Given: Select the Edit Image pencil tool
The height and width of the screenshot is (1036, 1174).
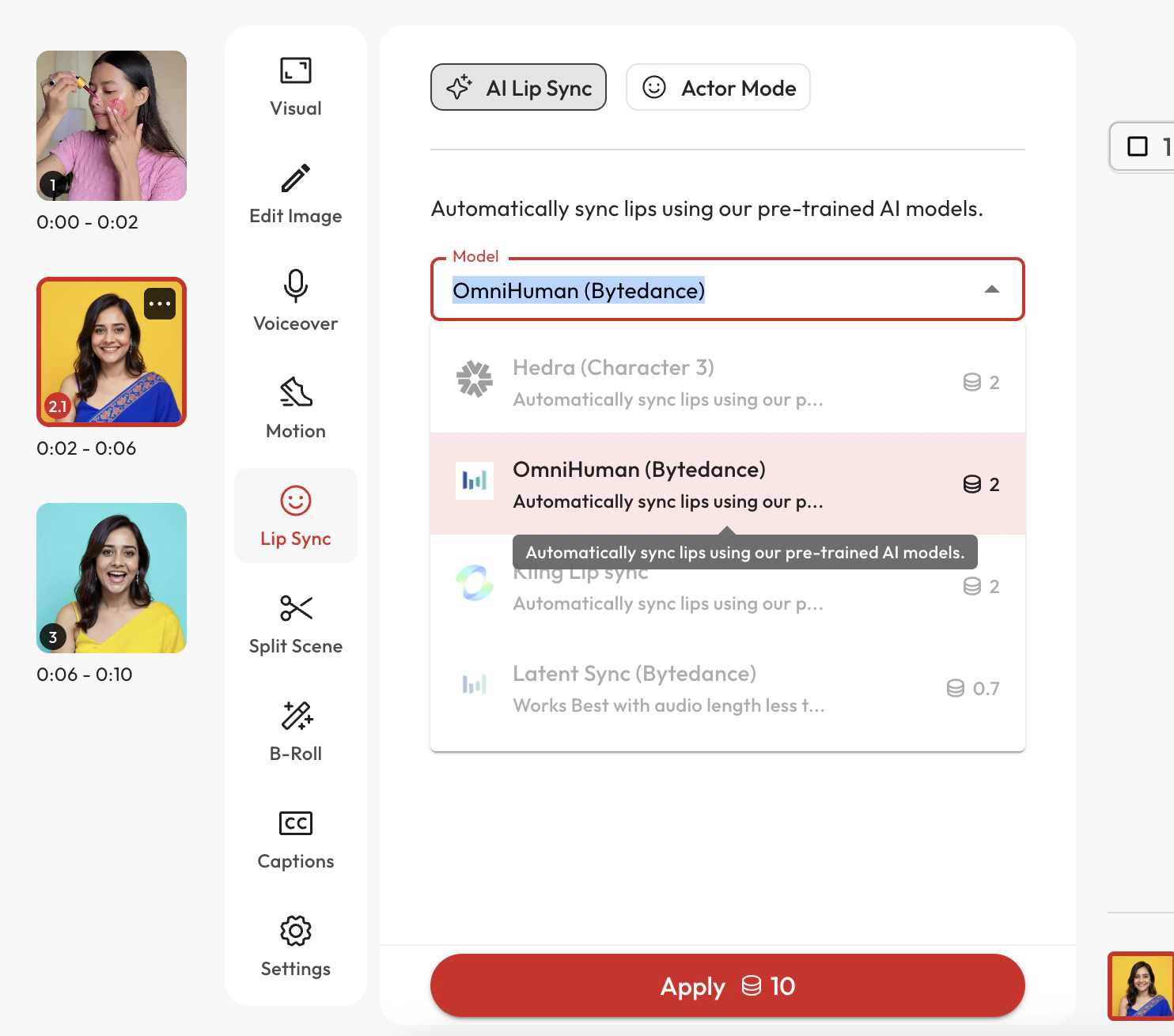Looking at the screenshot, I should point(296,179).
